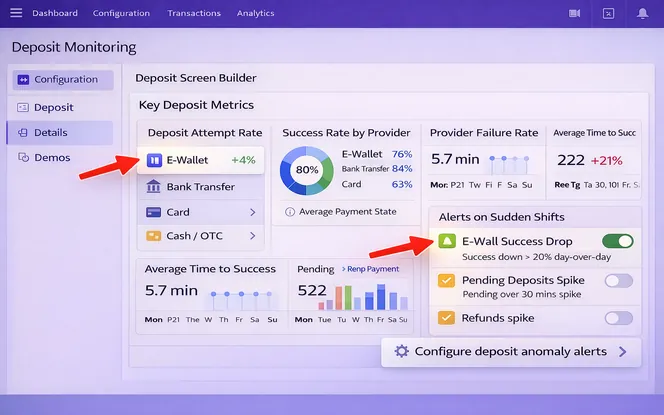This screenshot has width=664, height=415.
Task: Click the green alert icon for E-Wall Success Drop
Action: click(x=447, y=241)
